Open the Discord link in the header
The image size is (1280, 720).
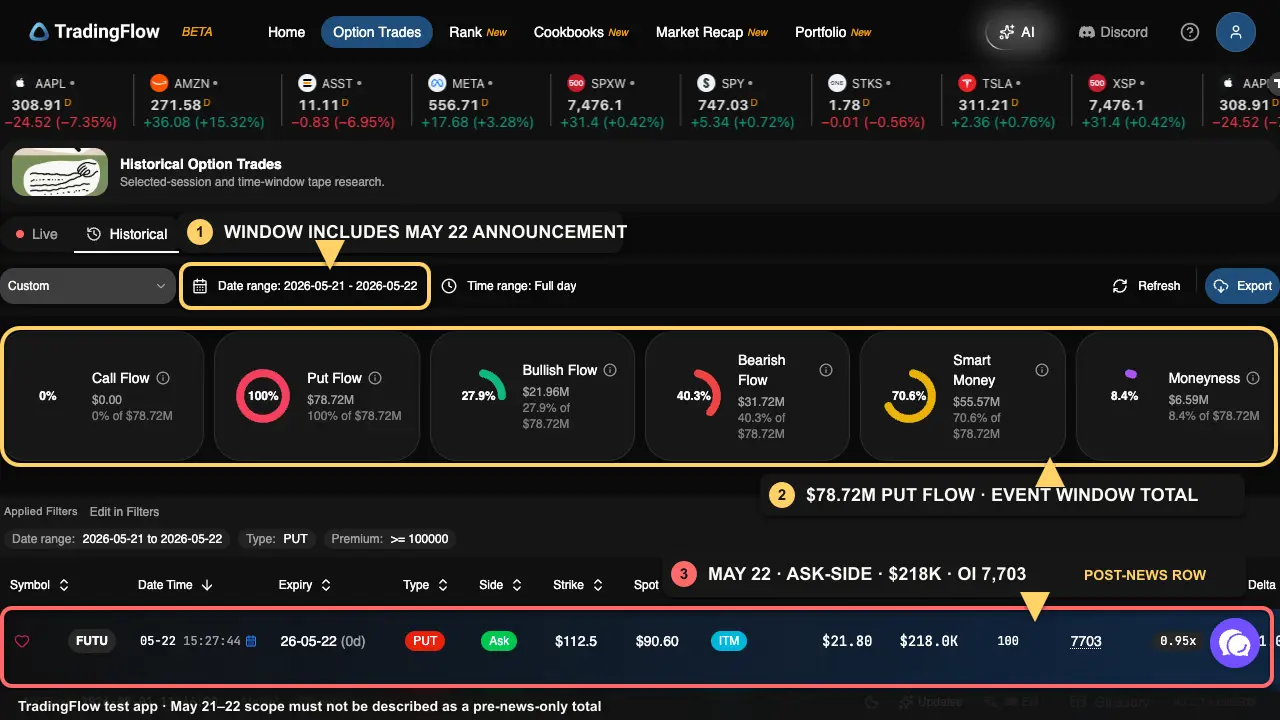pyautogui.click(x=1113, y=32)
